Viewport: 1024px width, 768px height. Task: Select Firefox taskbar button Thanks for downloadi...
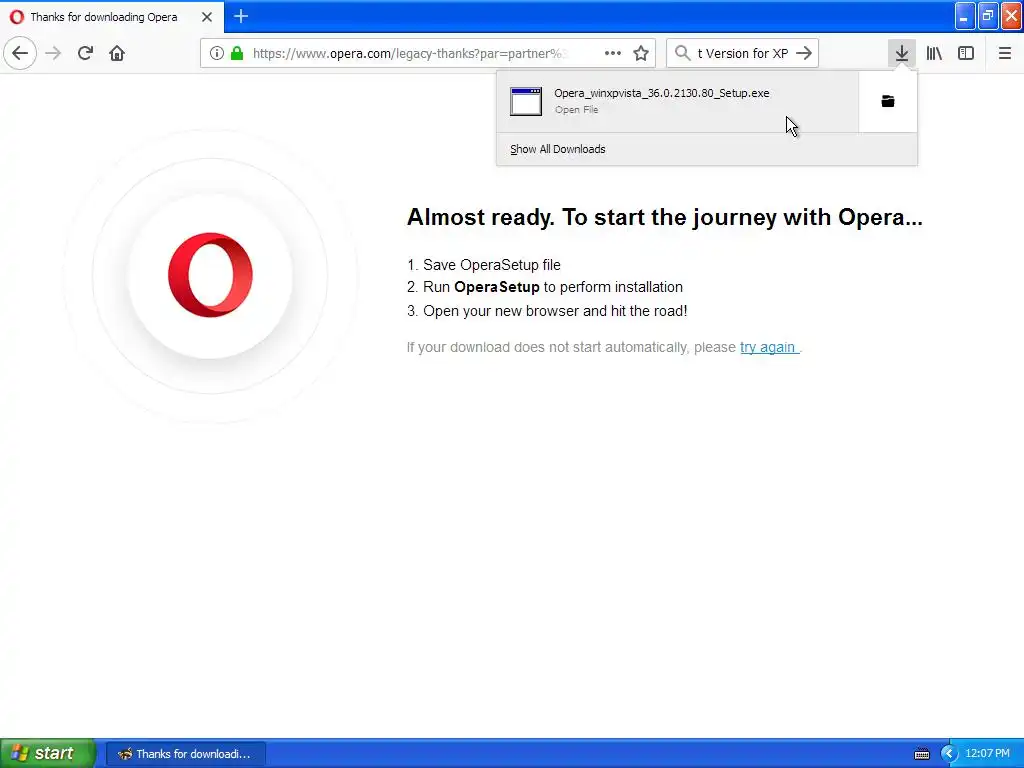tap(185, 754)
